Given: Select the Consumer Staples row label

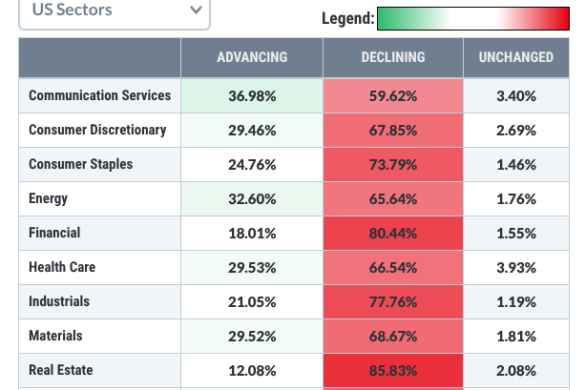Looking at the screenshot, I should (81, 164).
